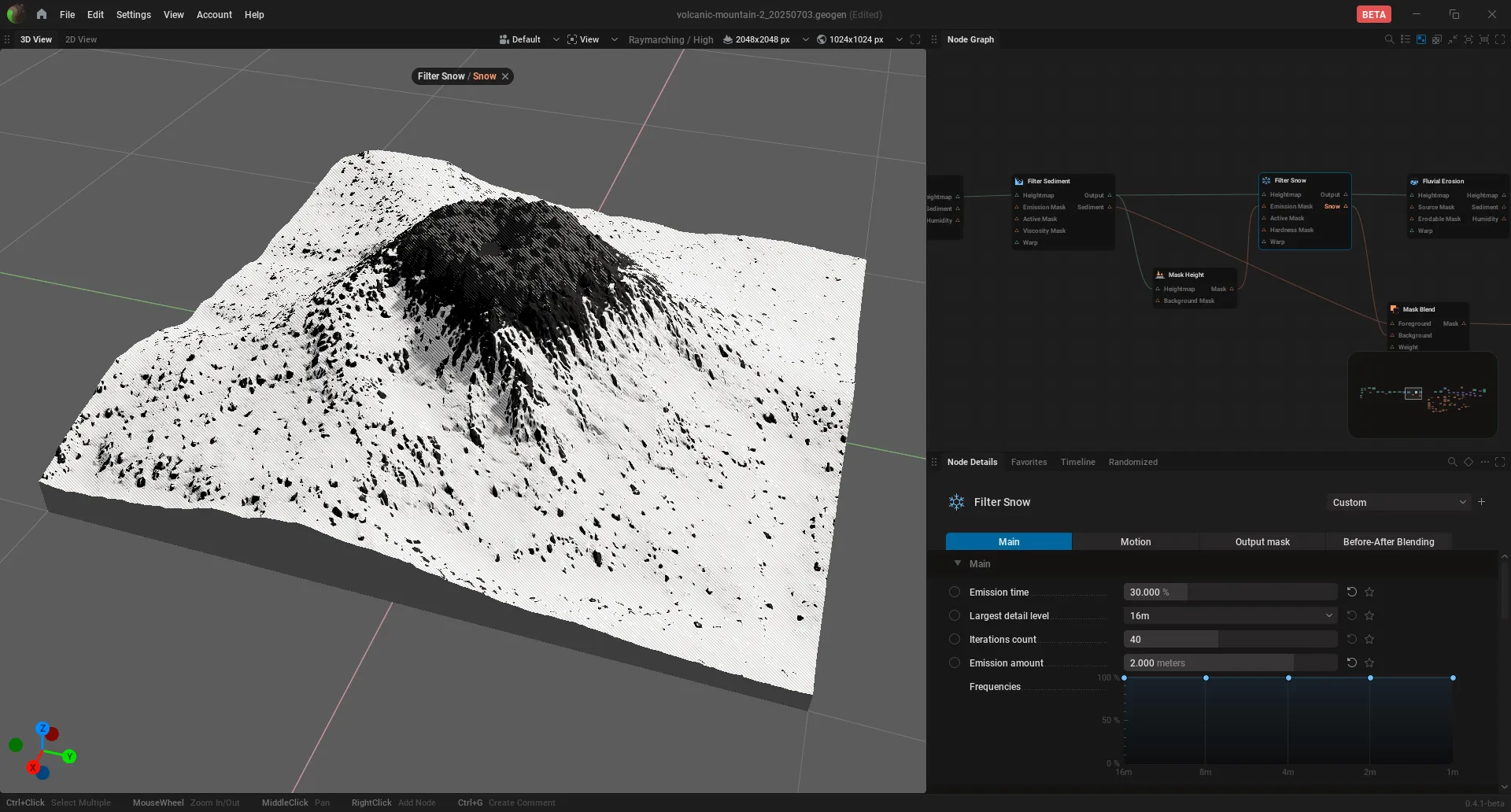The height and width of the screenshot is (812, 1511).
Task: Click the node graph minimap thumbnail
Action: (x=1422, y=394)
